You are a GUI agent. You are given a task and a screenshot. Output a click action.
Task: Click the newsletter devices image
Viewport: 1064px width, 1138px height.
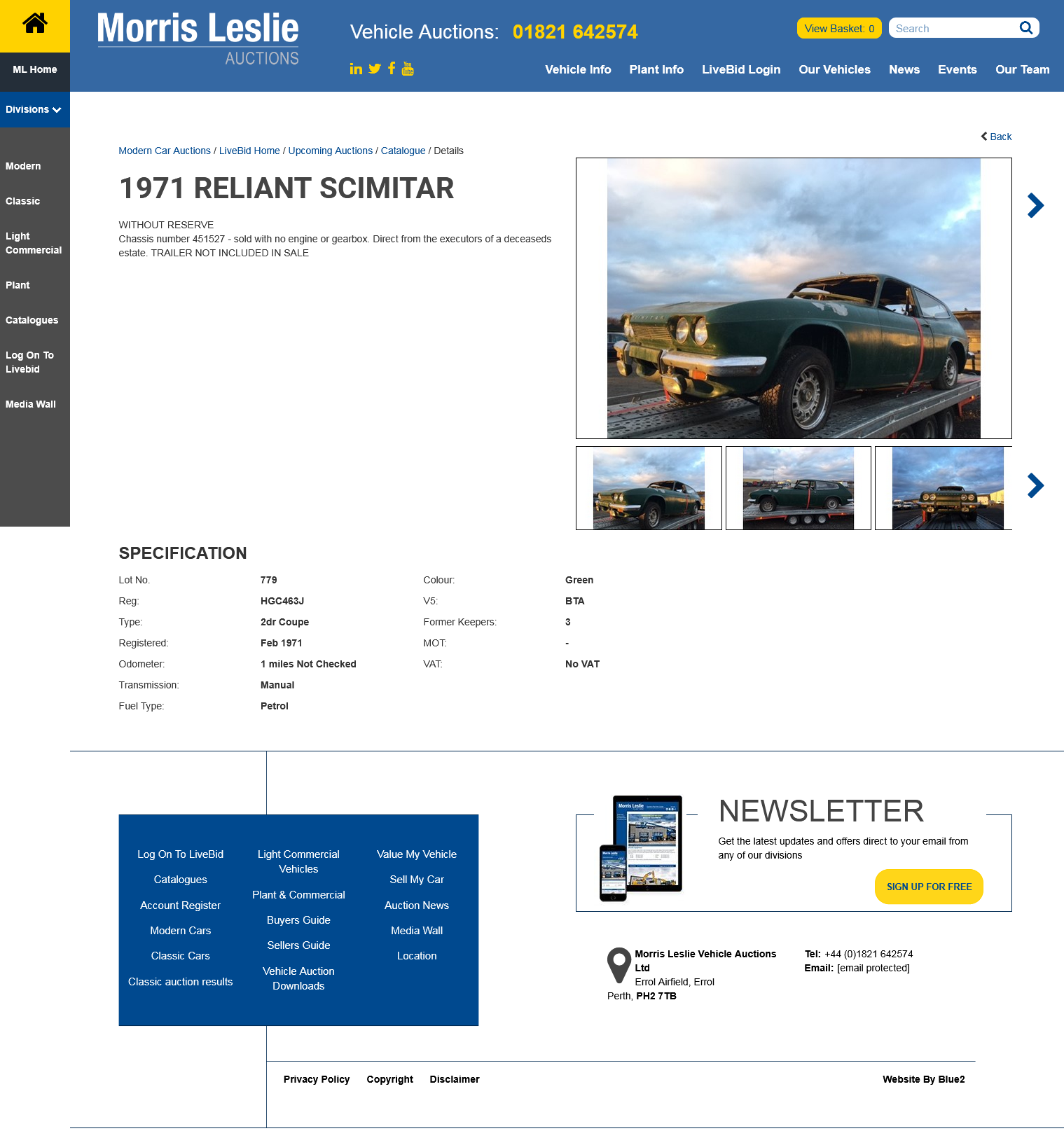pos(641,848)
